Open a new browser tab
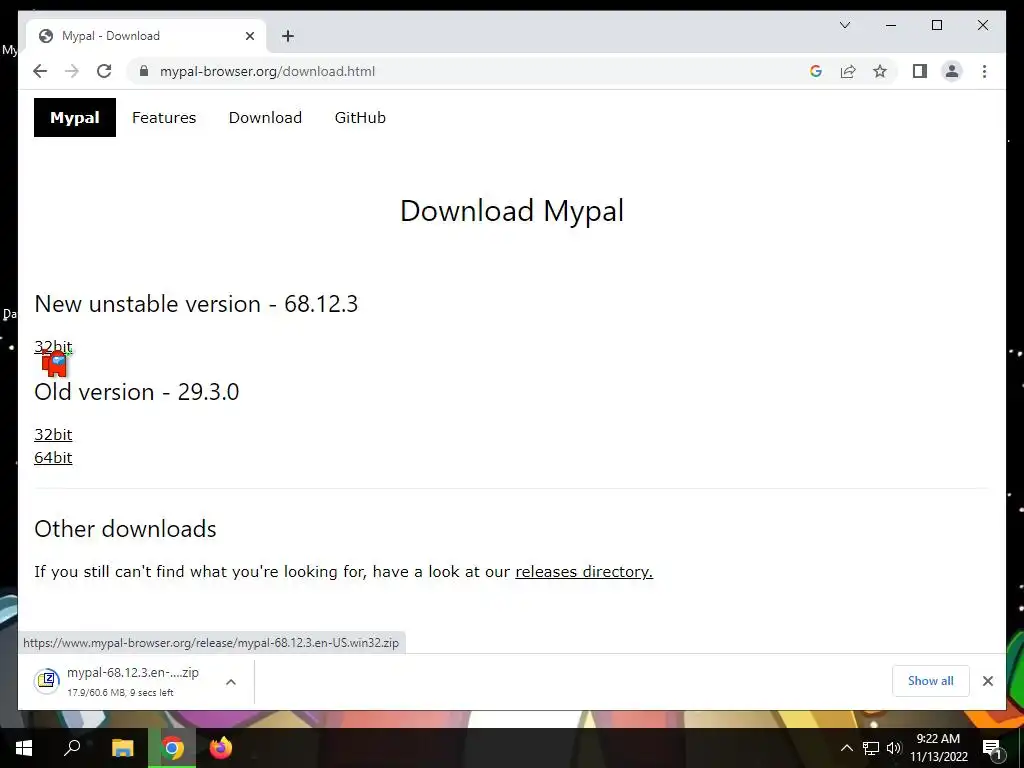 click(288, 36)
